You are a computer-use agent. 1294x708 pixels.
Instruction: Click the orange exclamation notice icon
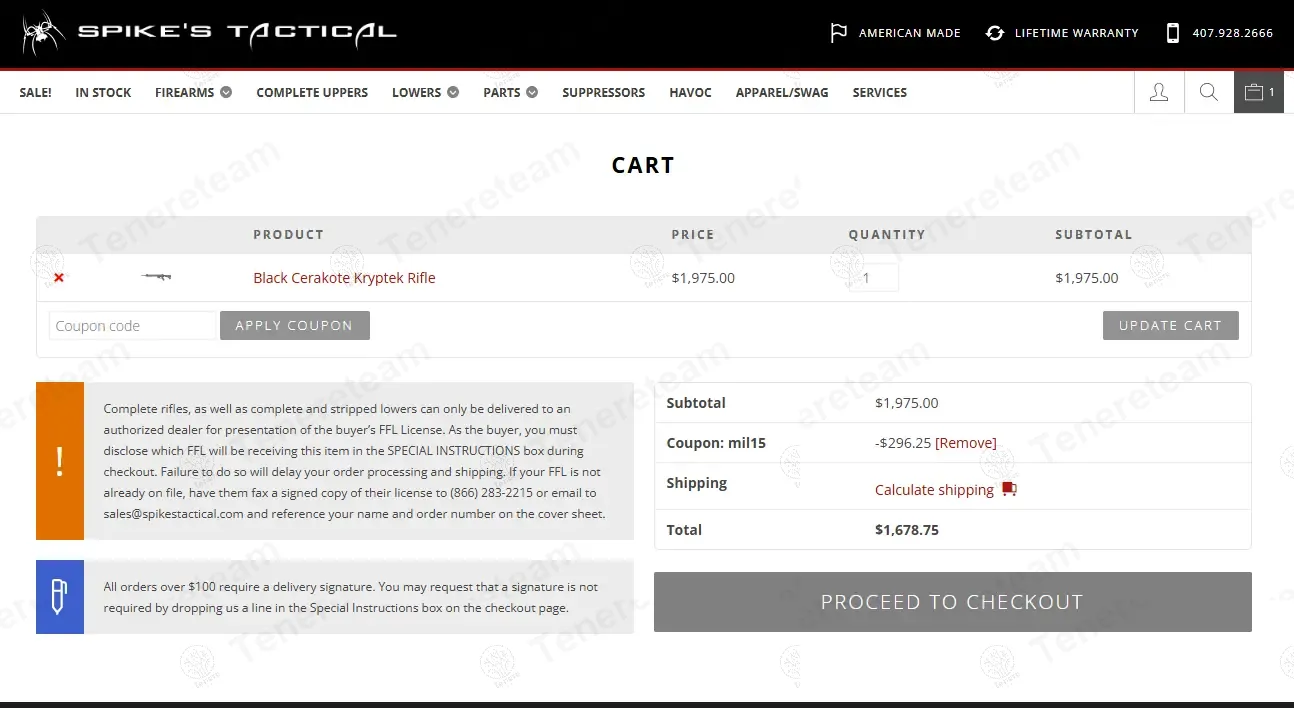tap(60, 461)
